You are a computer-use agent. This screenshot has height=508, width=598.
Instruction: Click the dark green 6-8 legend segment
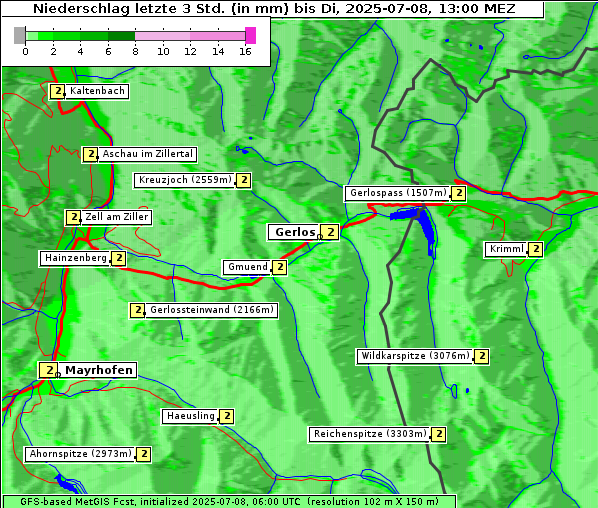(122, 36)
